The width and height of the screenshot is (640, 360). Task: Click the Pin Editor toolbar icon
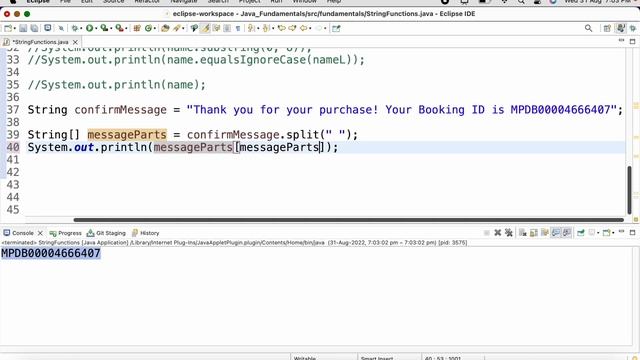[336, 28]
